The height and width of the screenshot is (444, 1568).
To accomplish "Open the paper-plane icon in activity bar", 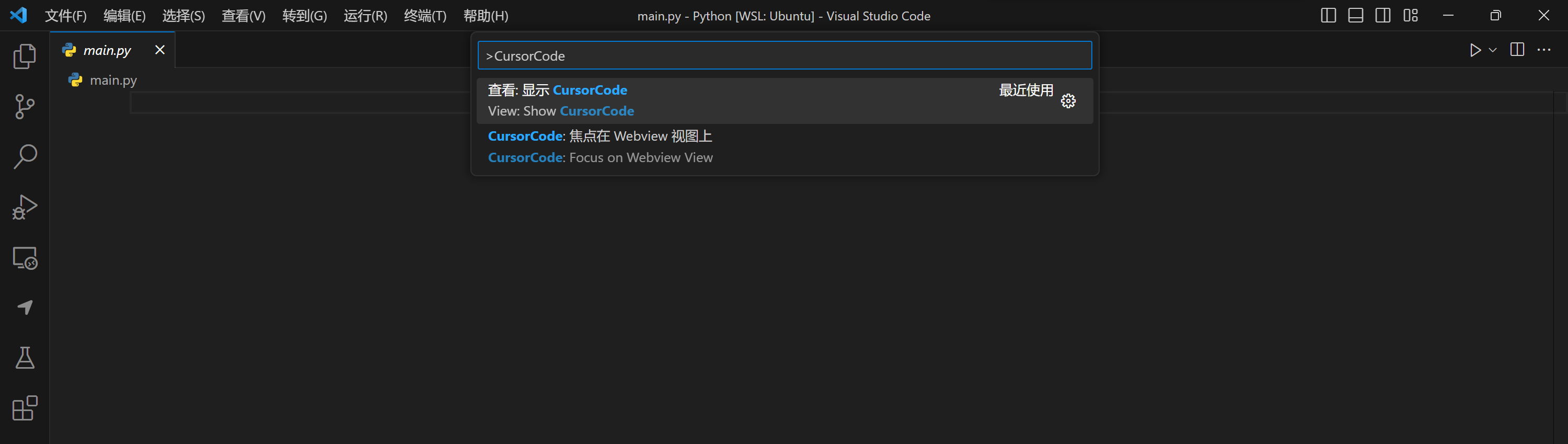I will pyautogui.click(x=25, y=308).
